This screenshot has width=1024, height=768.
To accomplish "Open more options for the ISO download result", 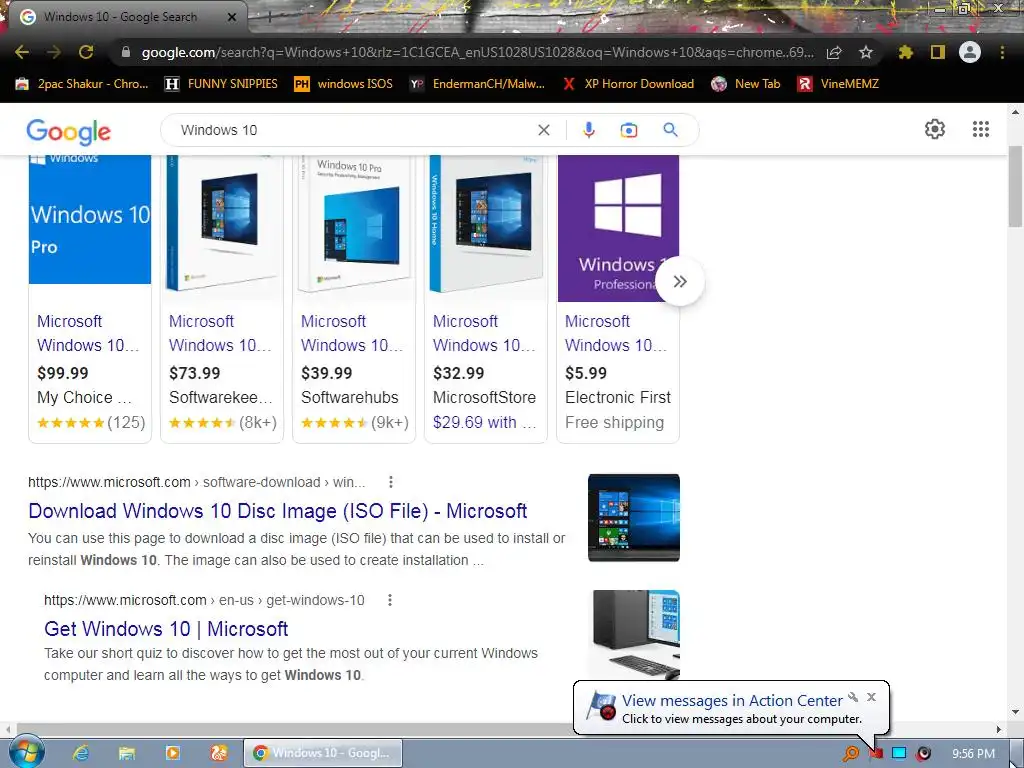I will coord(391,482).
